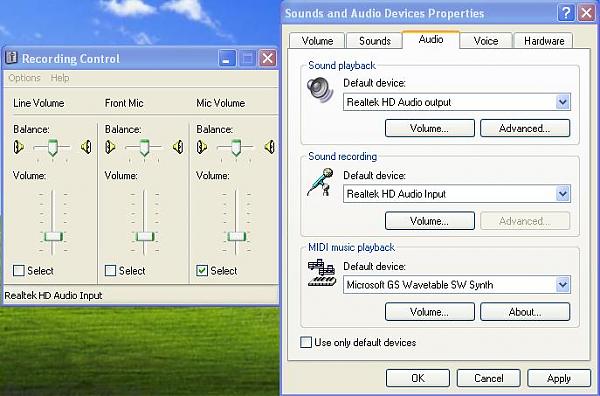Screen dimensions: 600x396
Task: Click the Line Volume column heading
Action: click(39, 103)
